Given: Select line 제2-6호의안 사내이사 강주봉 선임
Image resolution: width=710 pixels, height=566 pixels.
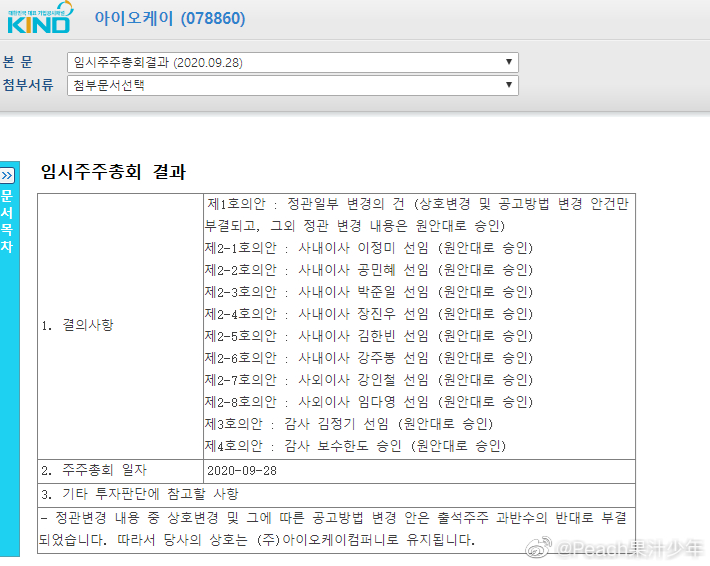Looking at the screenshot, I should tap(369, 358).
